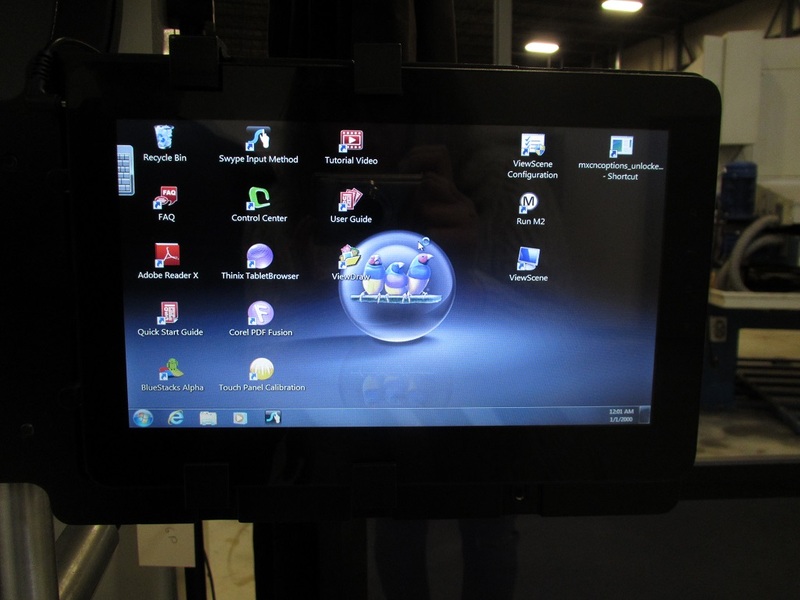This screenshot has height=600, width=800.
Task: Open the ViewScene Configuration shortcut
Action: pyautogui.click(x=532, y=146)
